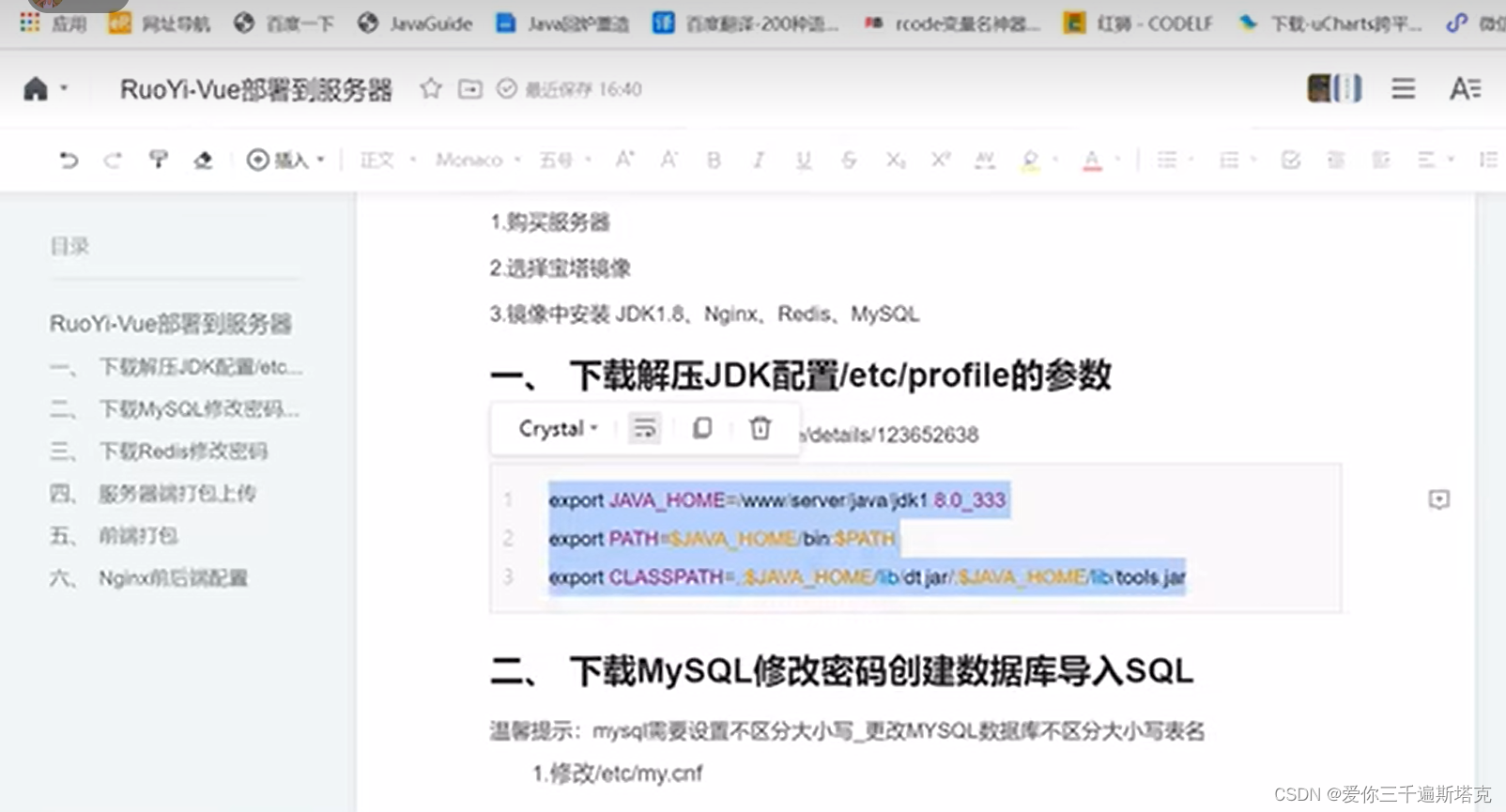This screenshot has width=1506, height=812.
Task: Open outline item RuoYi-Vue部署到服务器
Action: coord(170,324)
